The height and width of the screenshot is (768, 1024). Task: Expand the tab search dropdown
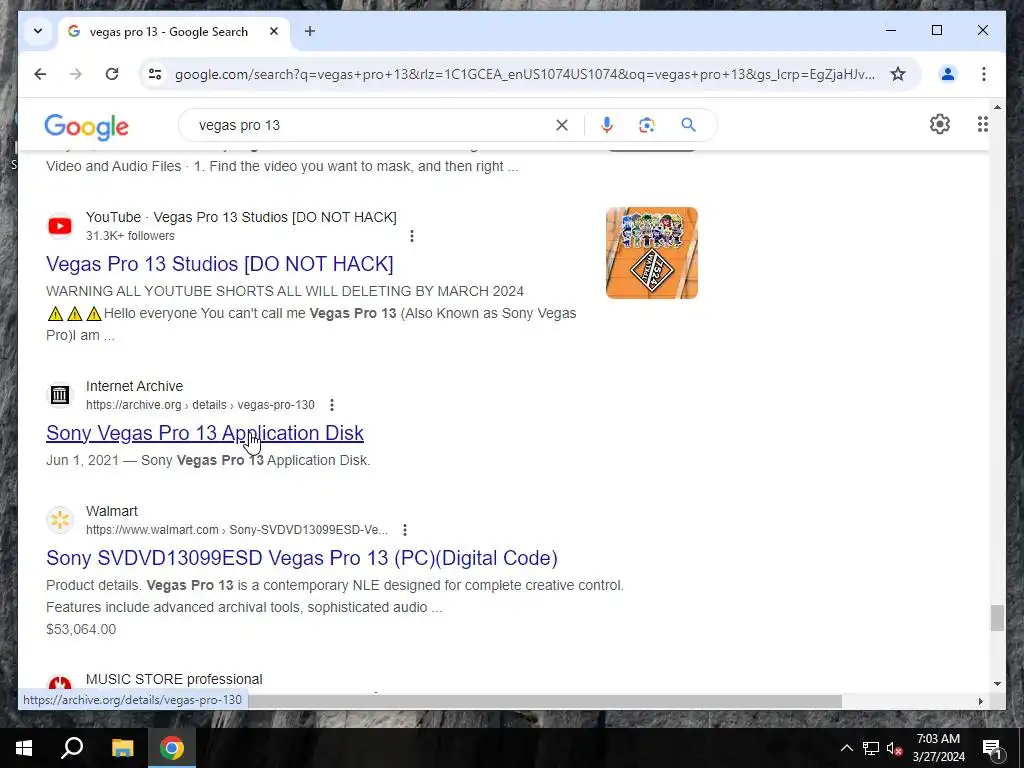click(38, 31)
